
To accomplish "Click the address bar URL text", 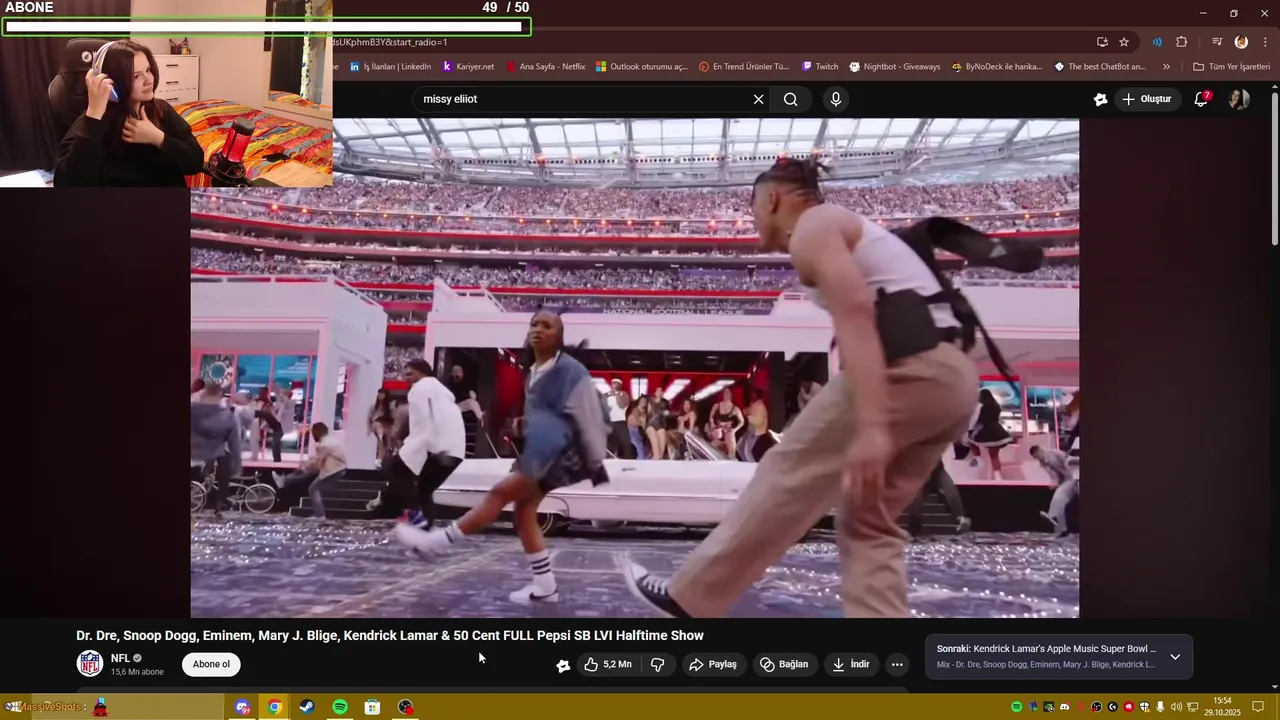I will coord(390,42).
